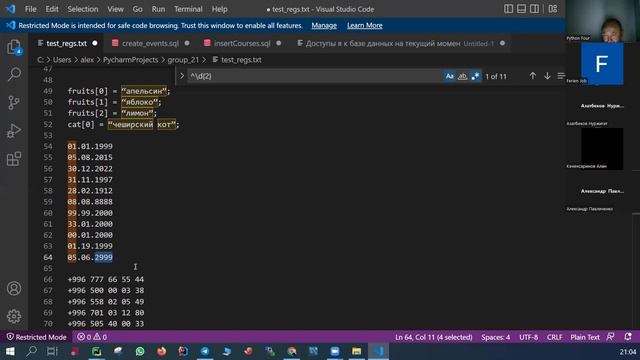Open the Explorer view in activity bar
Image resolution: width=640 pixels, height=360 pixels.
point(14,47)
